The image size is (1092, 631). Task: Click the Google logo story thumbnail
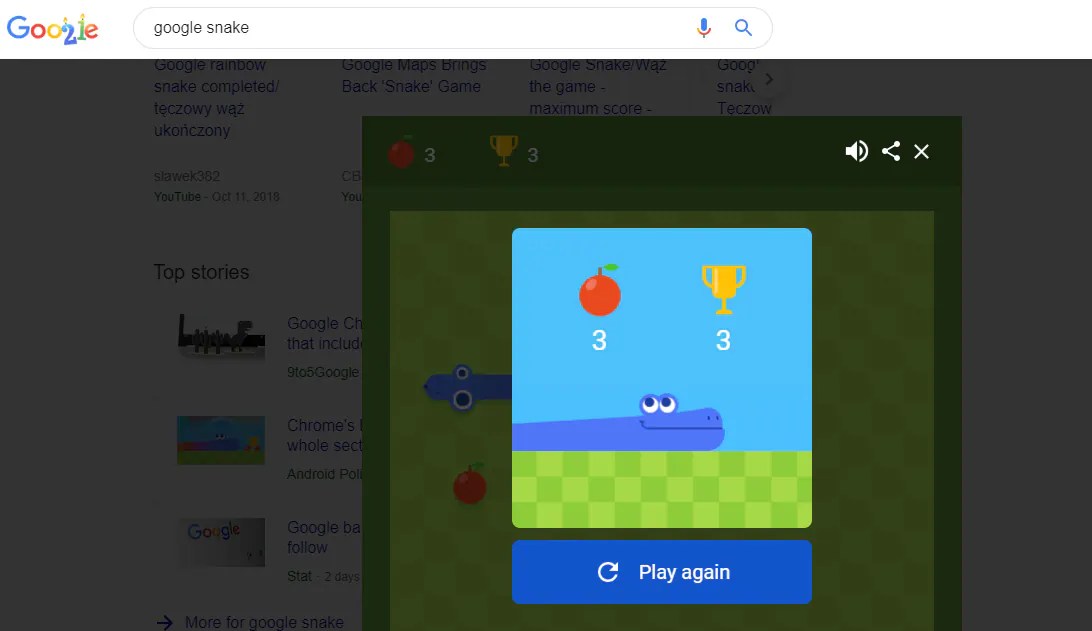click(221, 542)
